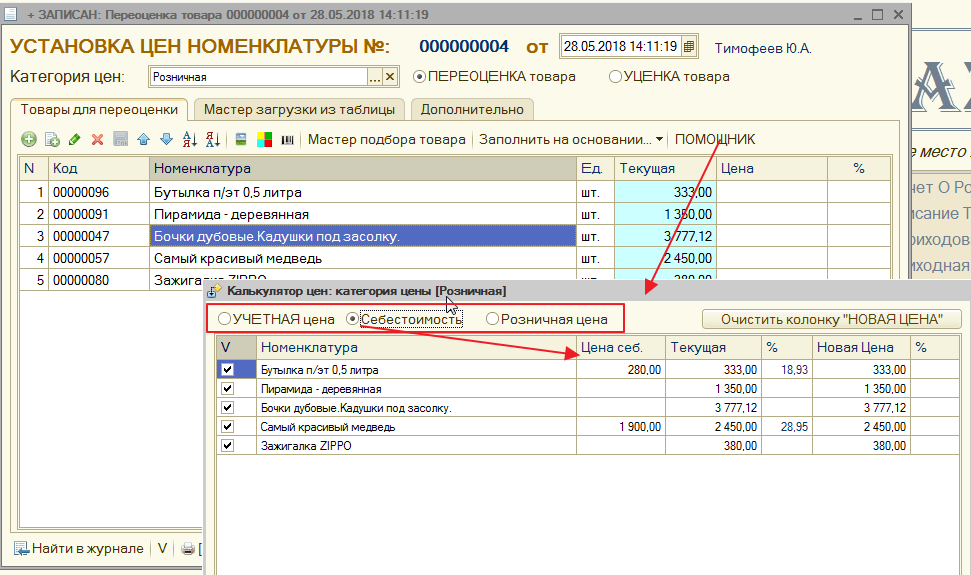Click the V button in bottom bar

tap(162, 548)
